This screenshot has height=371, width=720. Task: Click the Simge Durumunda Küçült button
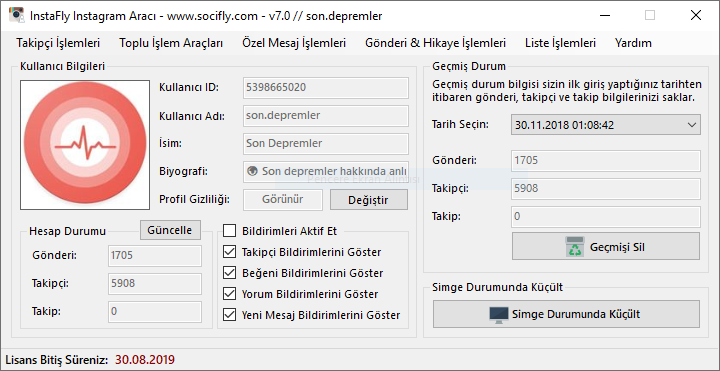[566, 315]
